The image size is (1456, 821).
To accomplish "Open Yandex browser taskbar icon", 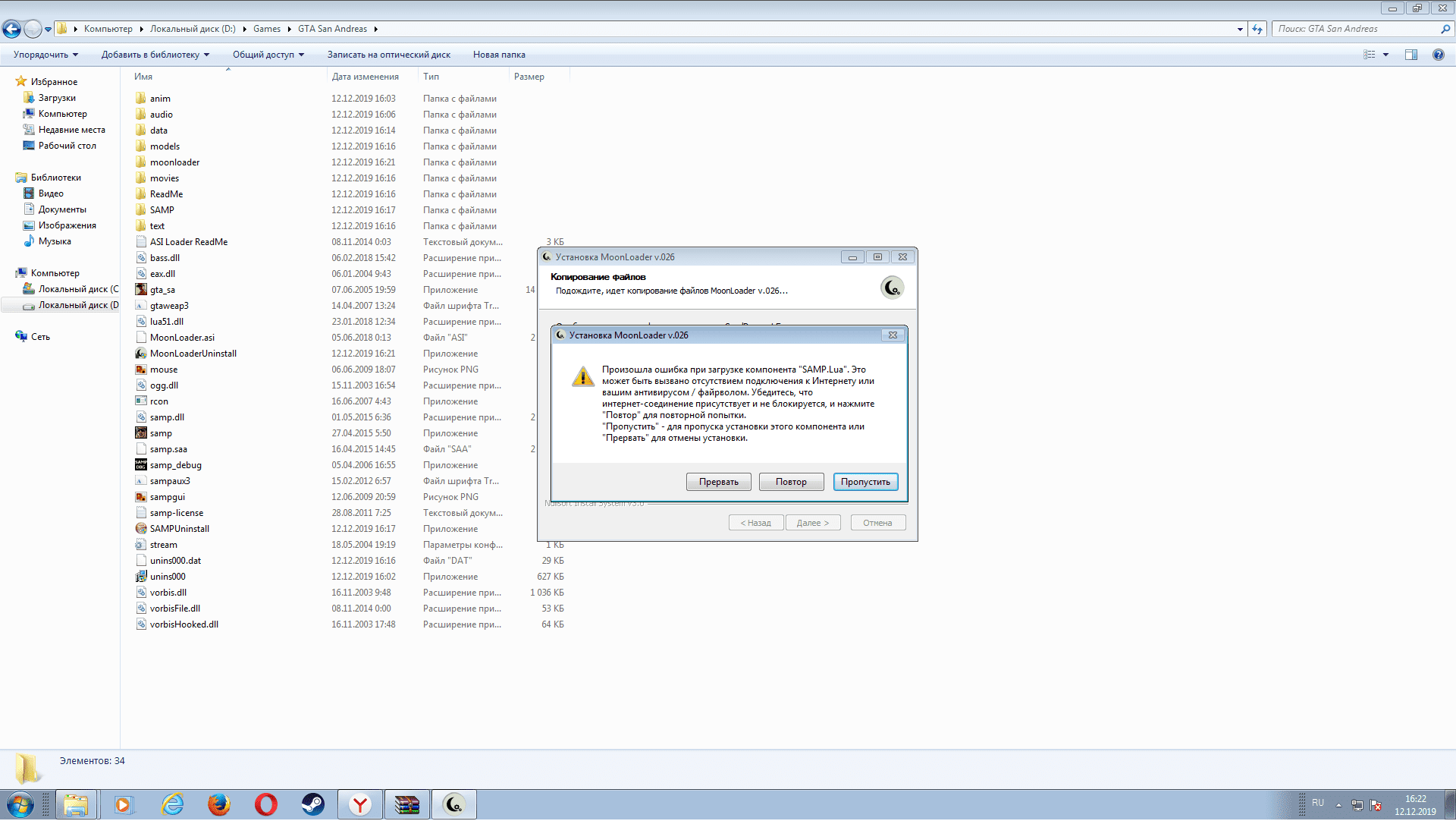I will 360,804.
